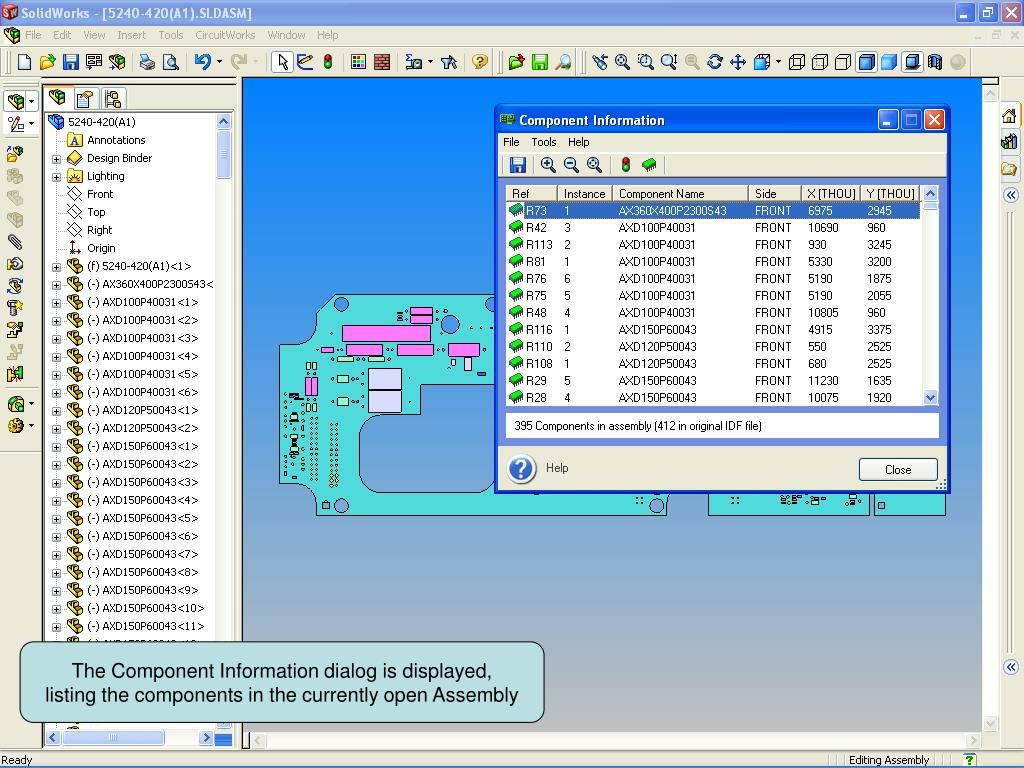
Task: Click the feature tree vertical scrollbar up arrow
Action: 223,121
